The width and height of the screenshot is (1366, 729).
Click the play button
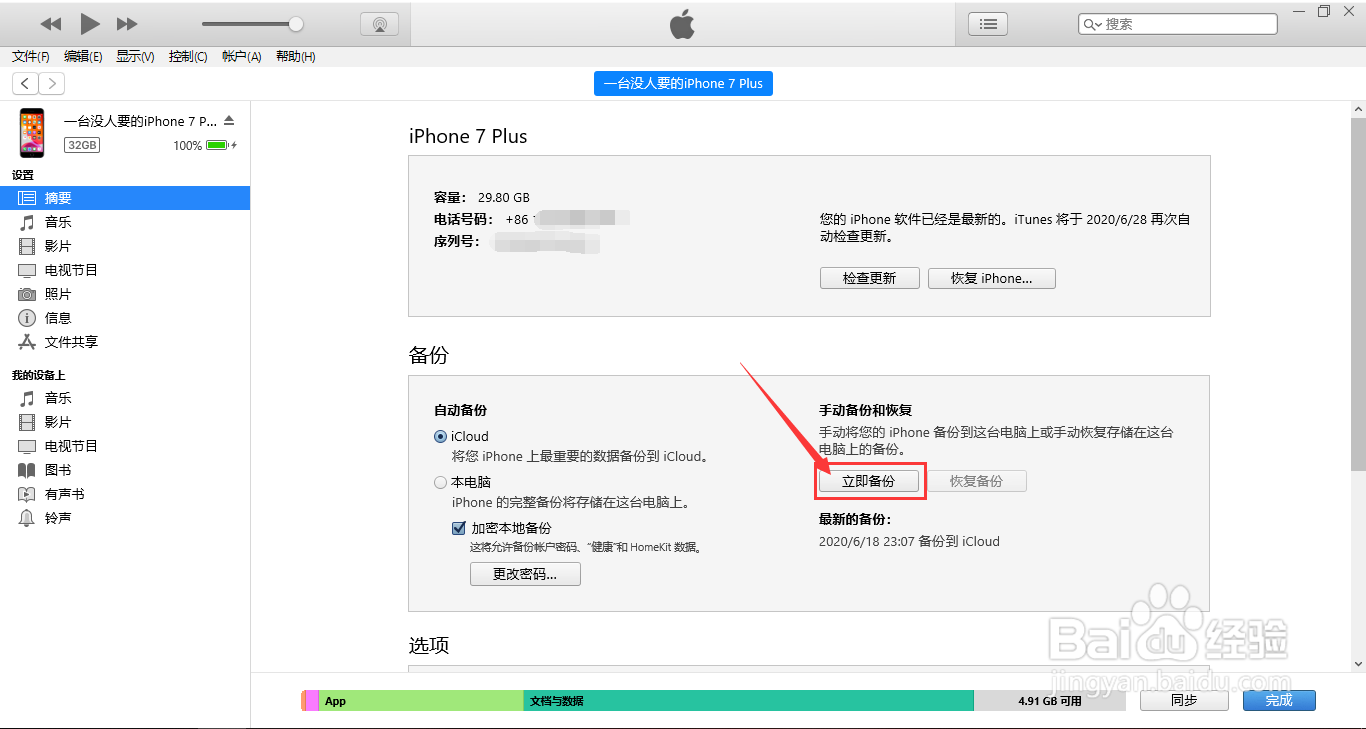[x=89, y=23]
